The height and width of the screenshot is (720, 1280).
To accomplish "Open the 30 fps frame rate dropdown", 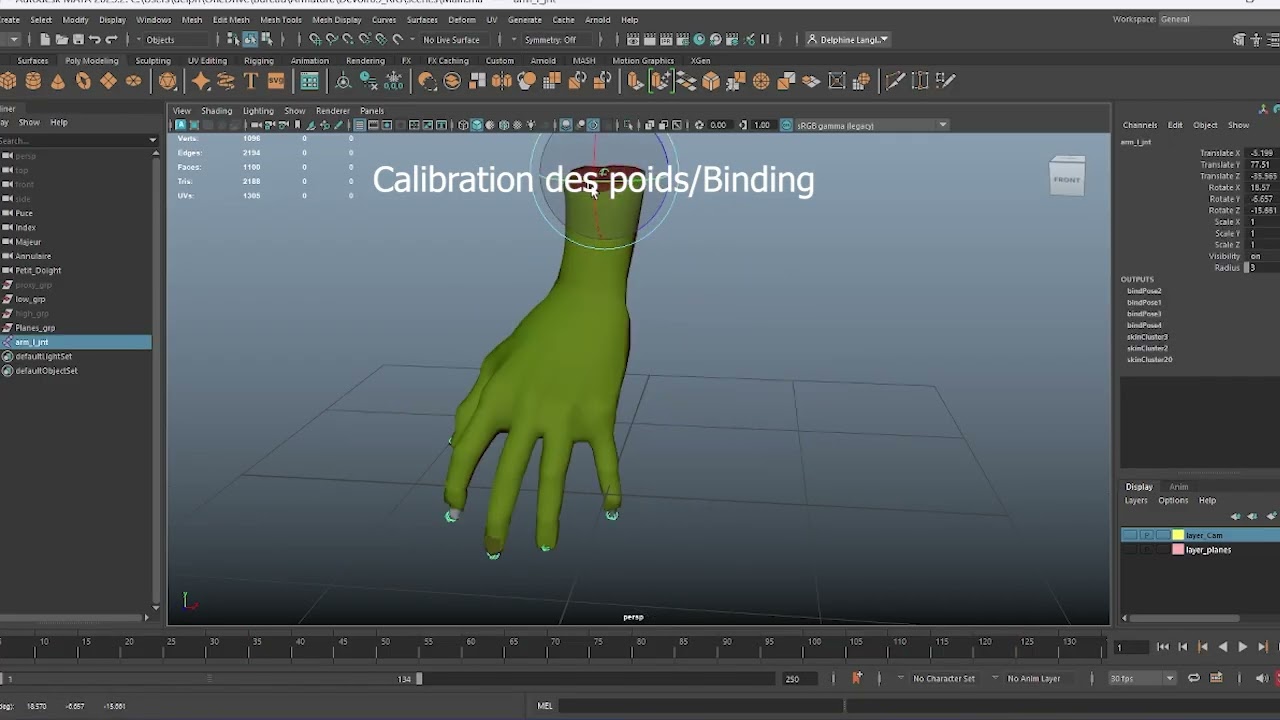I will click(1141, 678).
